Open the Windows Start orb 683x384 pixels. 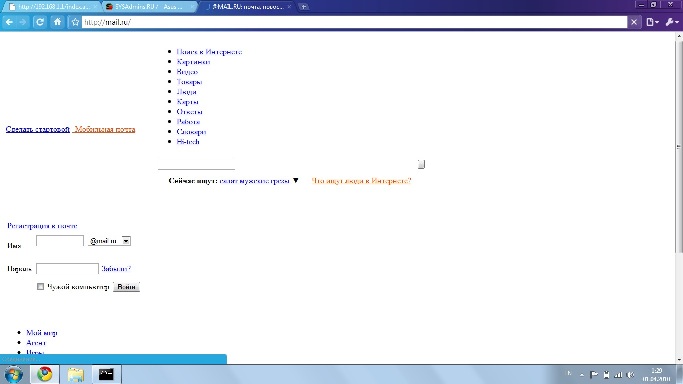coord(14,374)
